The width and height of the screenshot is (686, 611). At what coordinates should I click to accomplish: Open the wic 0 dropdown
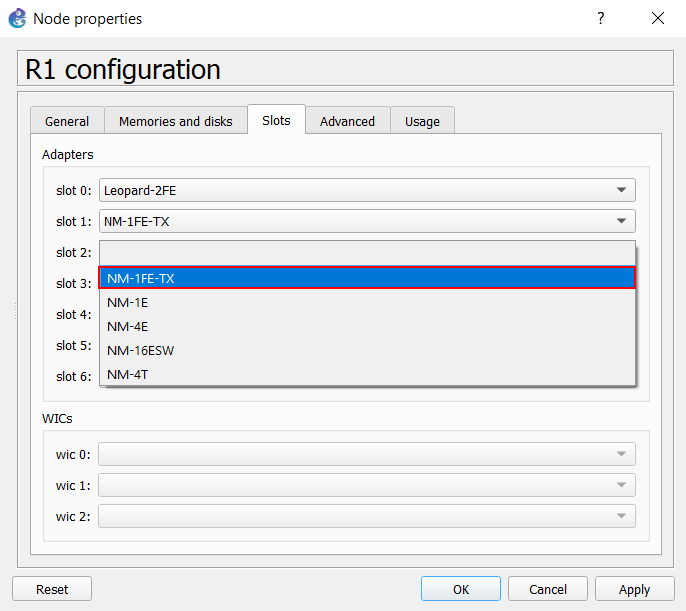tap(367, 454)
